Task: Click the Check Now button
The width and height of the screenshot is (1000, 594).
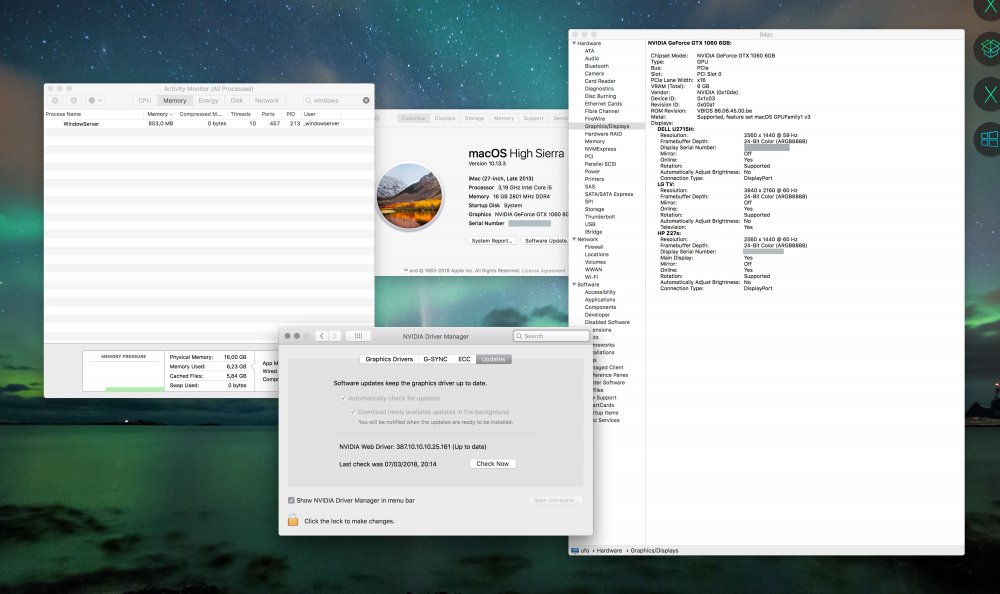Action: click(492, 464)
